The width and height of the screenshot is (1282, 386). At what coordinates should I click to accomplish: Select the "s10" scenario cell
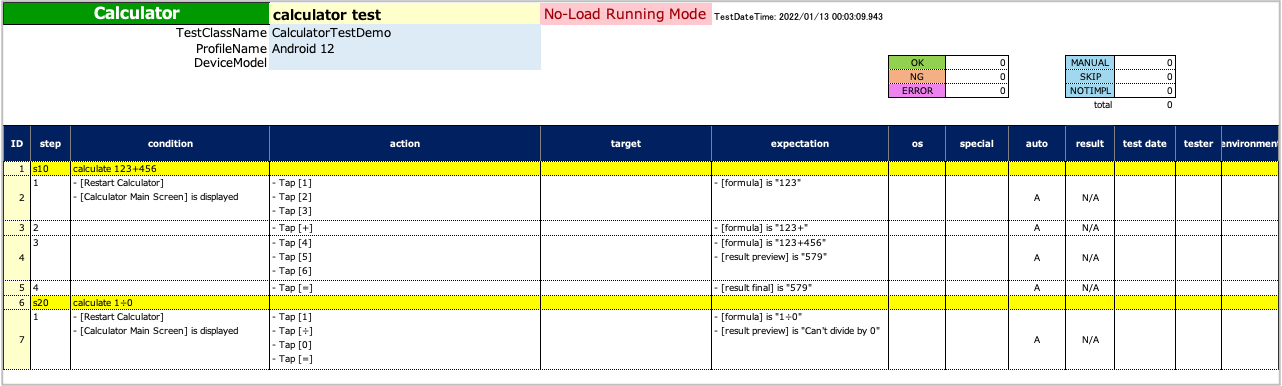coord(51,169)
